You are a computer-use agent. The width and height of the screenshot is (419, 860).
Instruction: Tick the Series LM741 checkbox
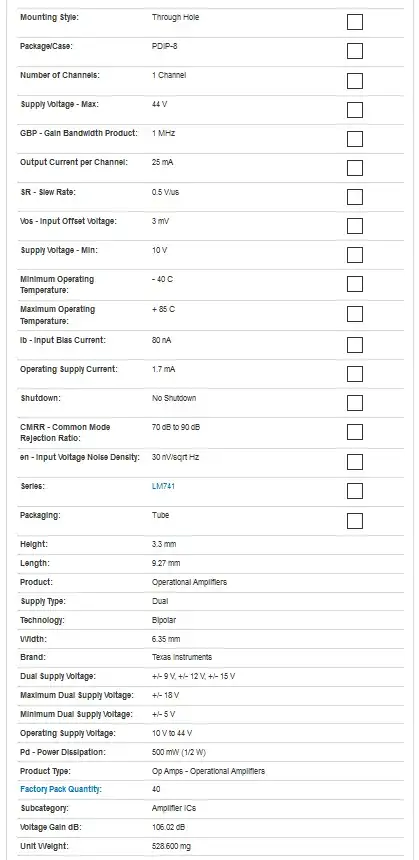[355, 491]
